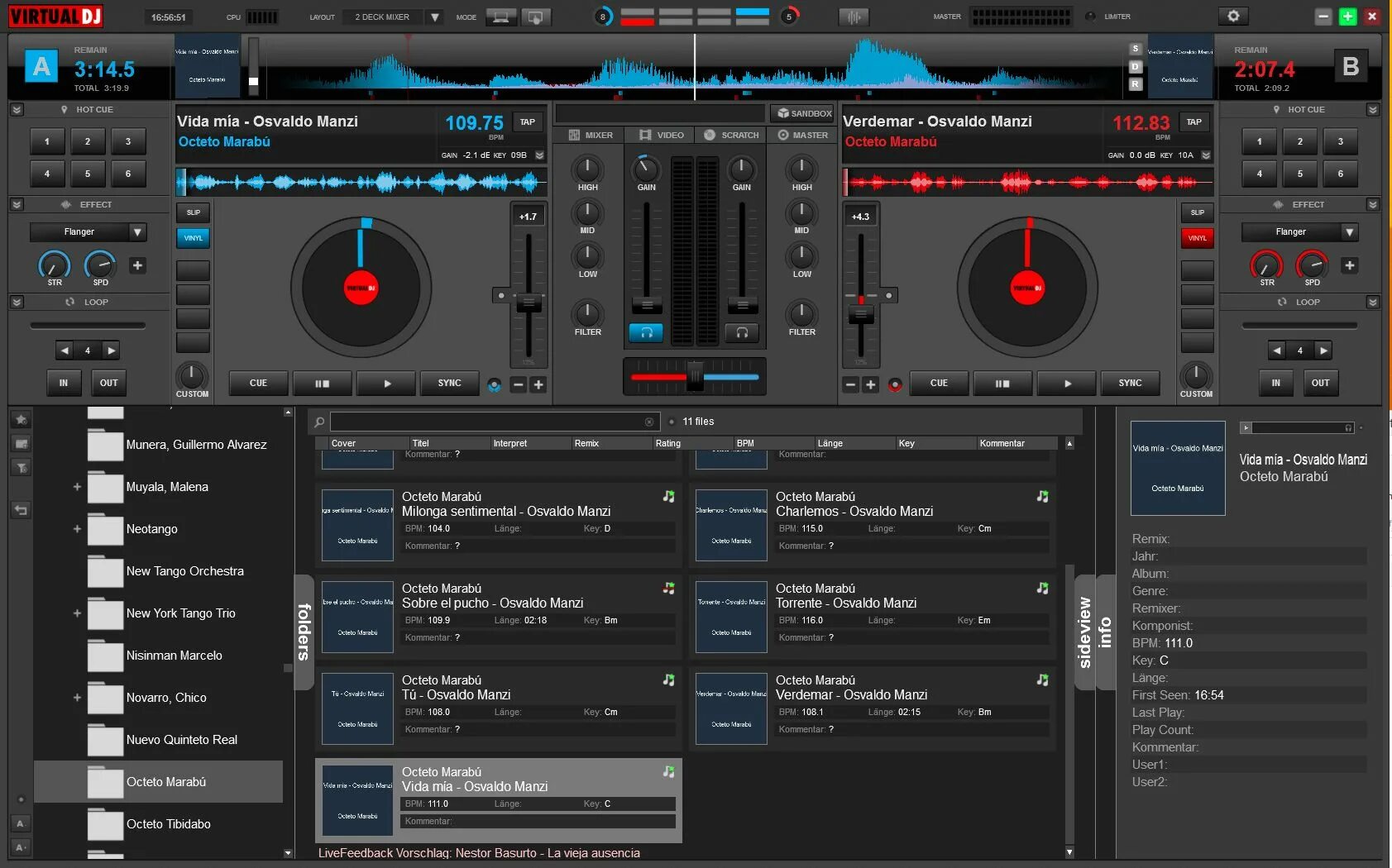Pause deck B with stutter button

click(1002, 384)
